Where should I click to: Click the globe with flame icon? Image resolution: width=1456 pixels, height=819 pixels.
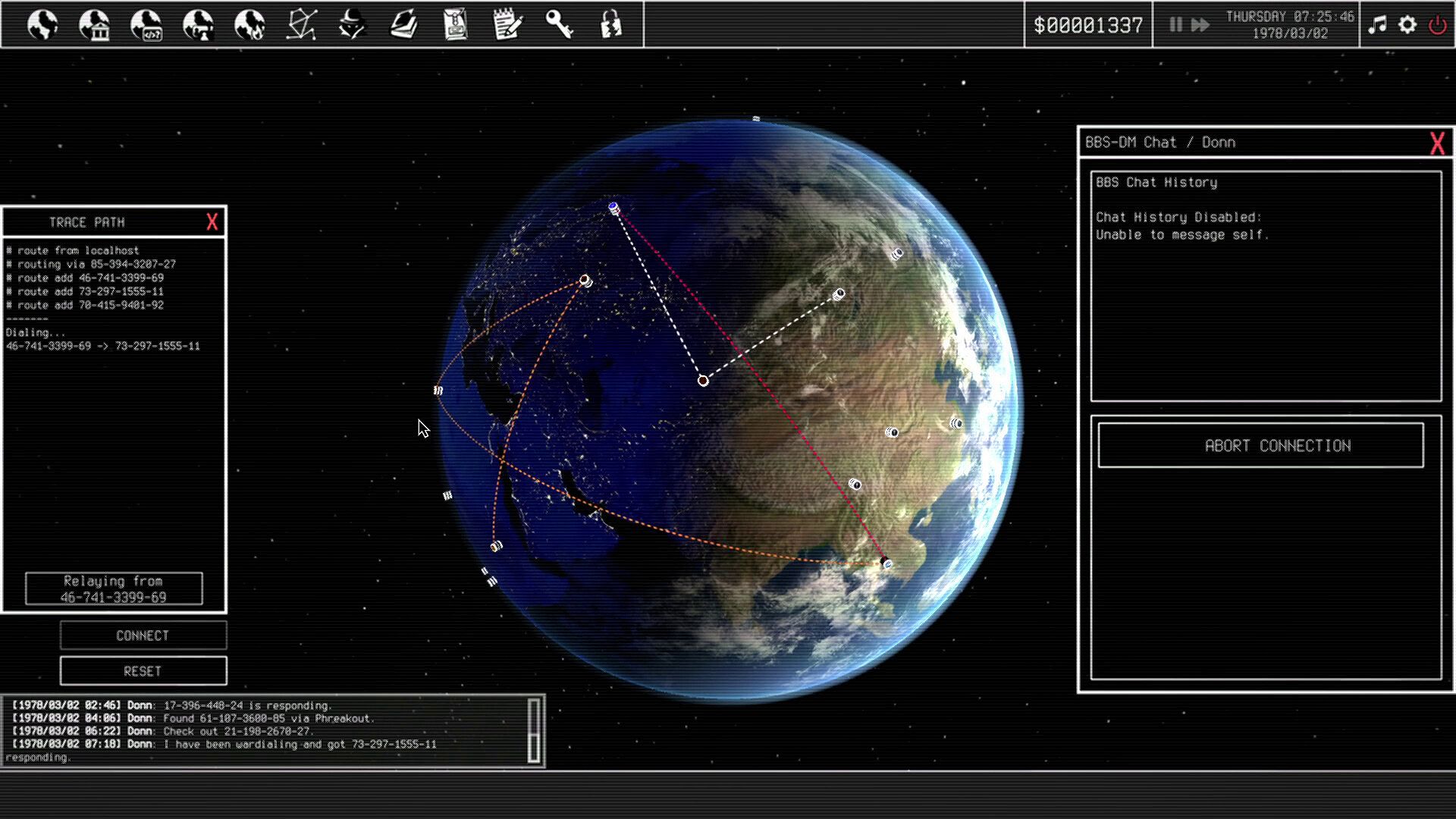click(x=249, y=25)
